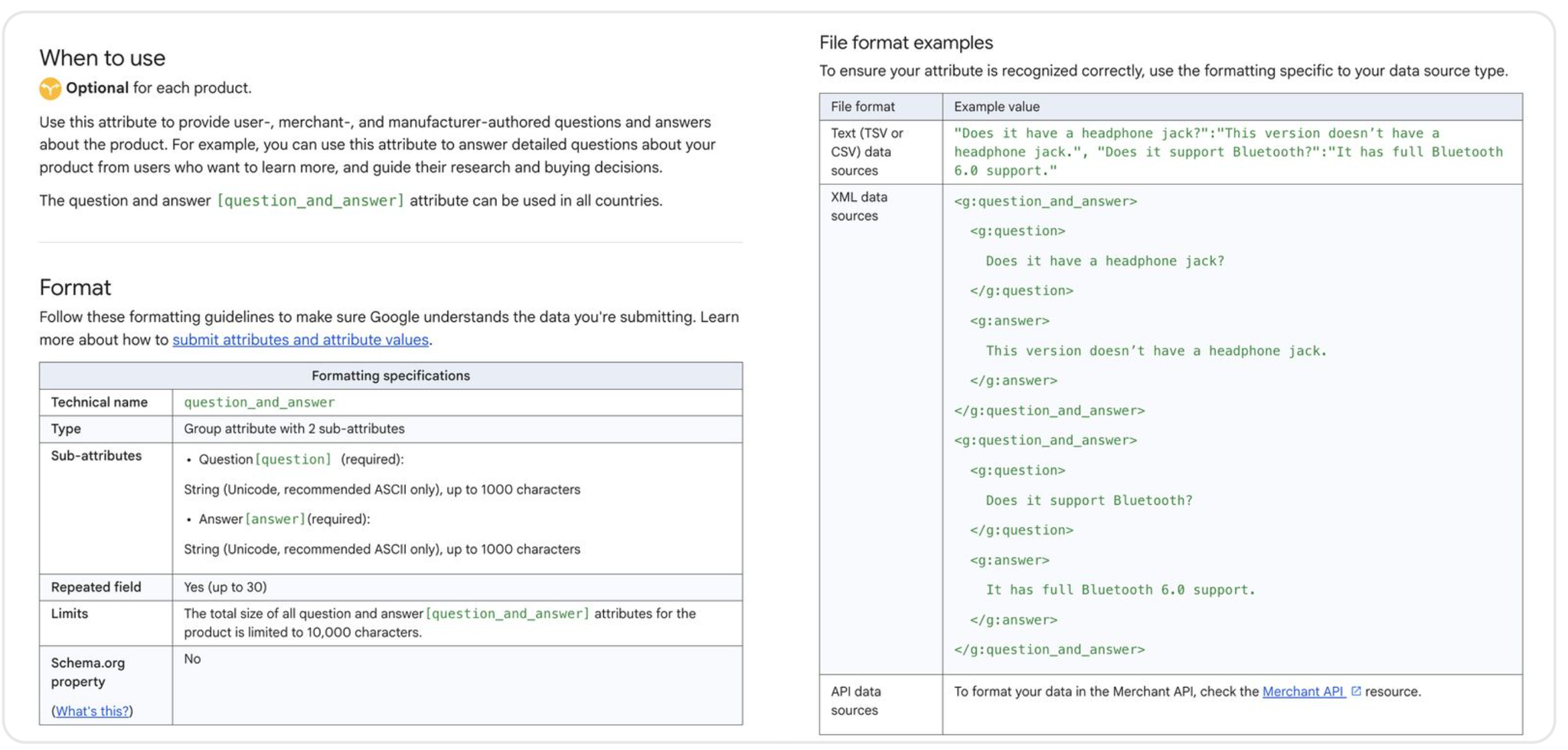Click the Technical name row label

pos(100,402)
